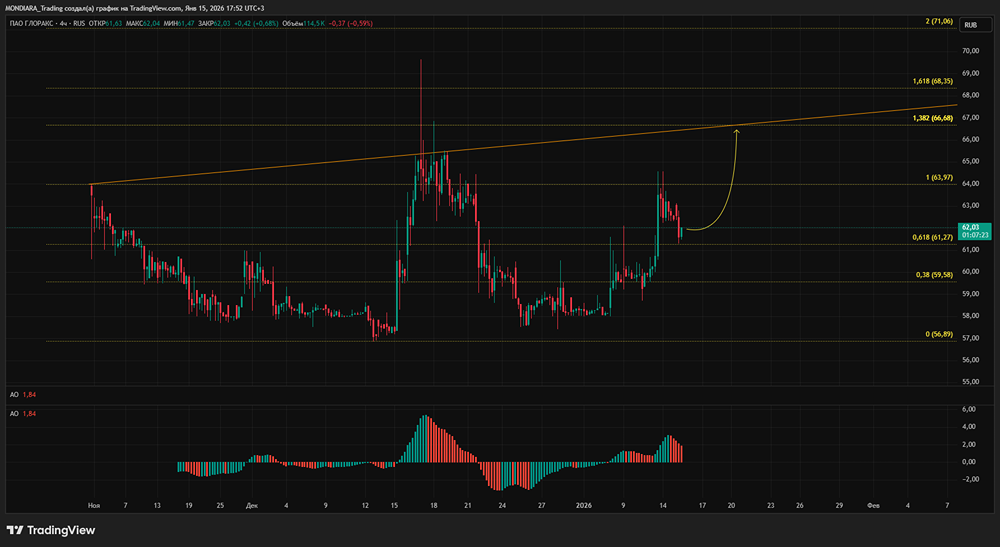The image size is (1000, 547).
Task: Click the 2026 date label
Action: (x=584, y=506)
